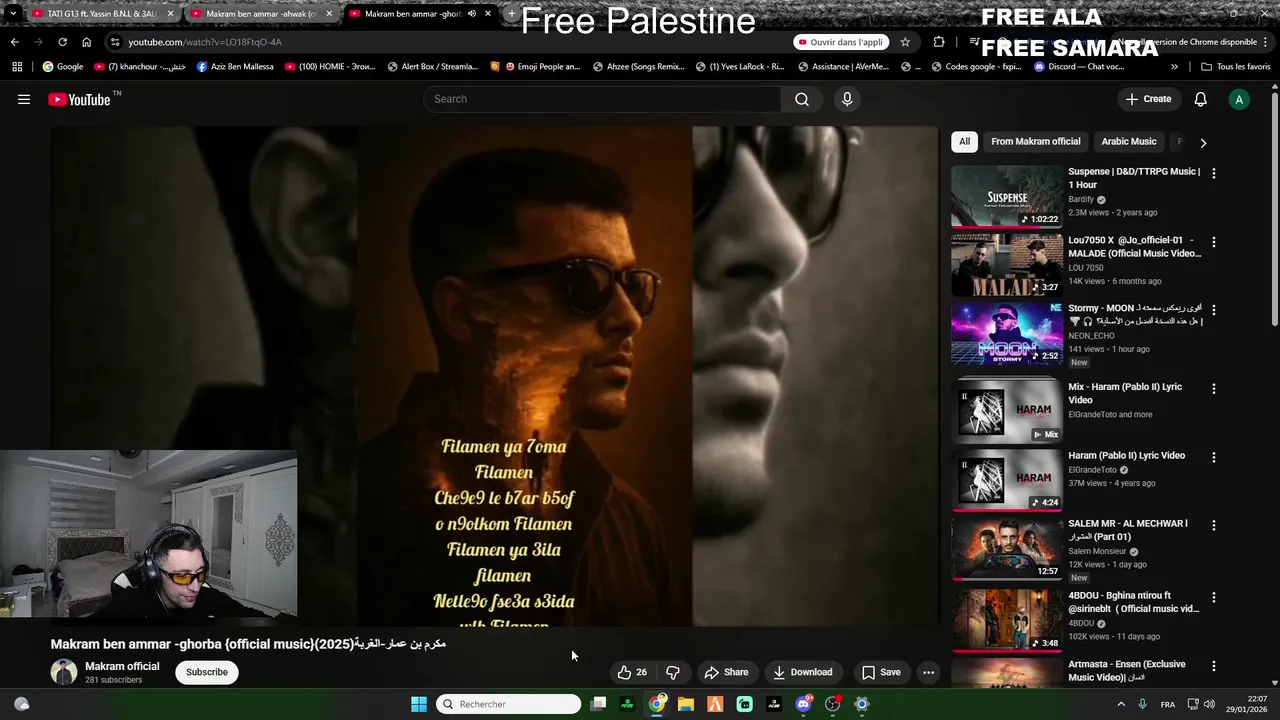The height and width of the screenshot is (720, 1280).
Task: Subscribe to Makram official
Action: tap(207, 672)
